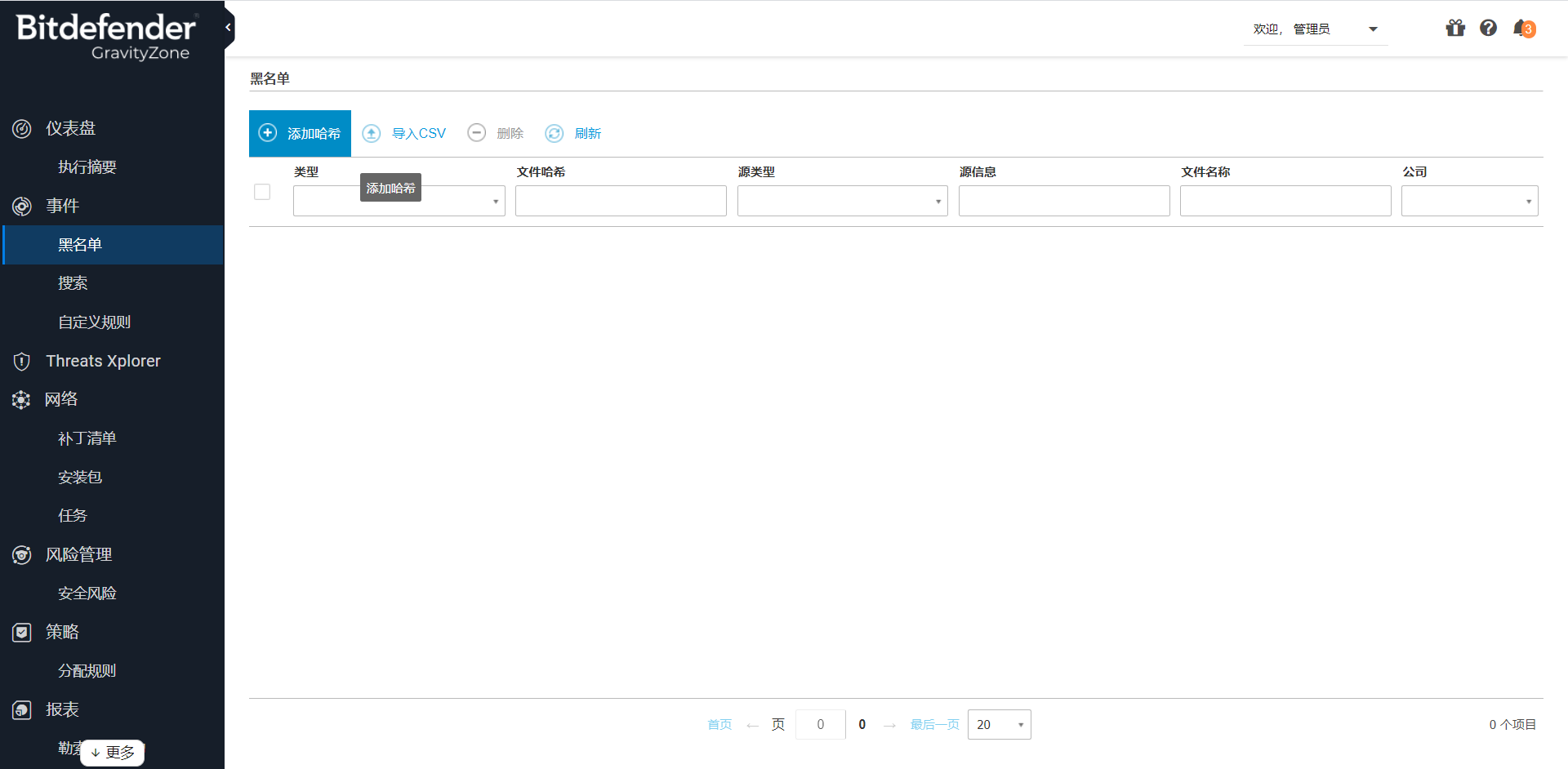Focus the 文件哈希 filter field

(x=621, y=201)
